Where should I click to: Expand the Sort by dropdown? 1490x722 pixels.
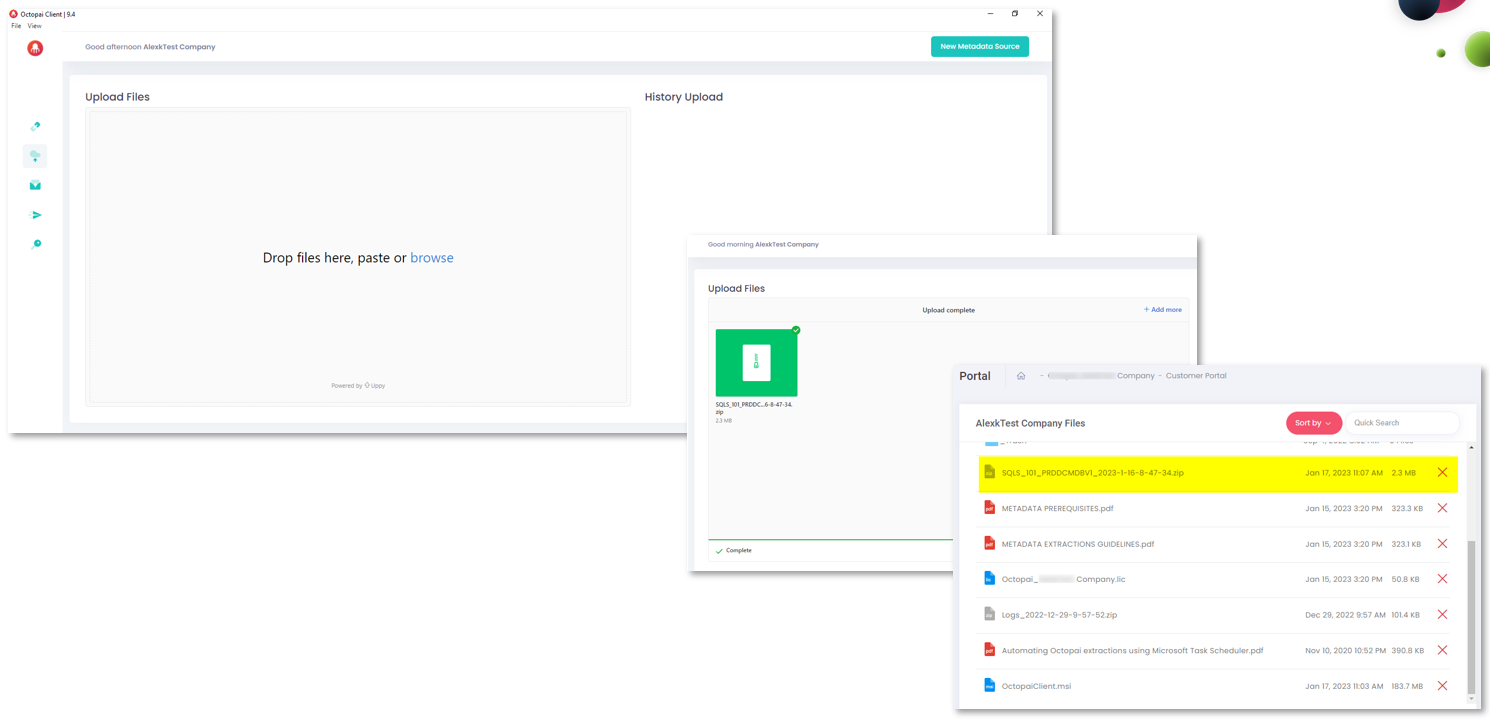tap(1313, 423)
